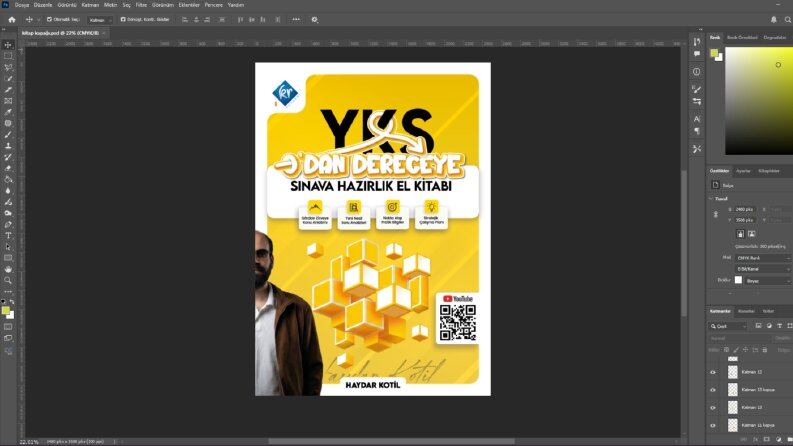Open the Paragraph panel icon
This screenshot has width=793, height=446.
click(x=697, y=131)
